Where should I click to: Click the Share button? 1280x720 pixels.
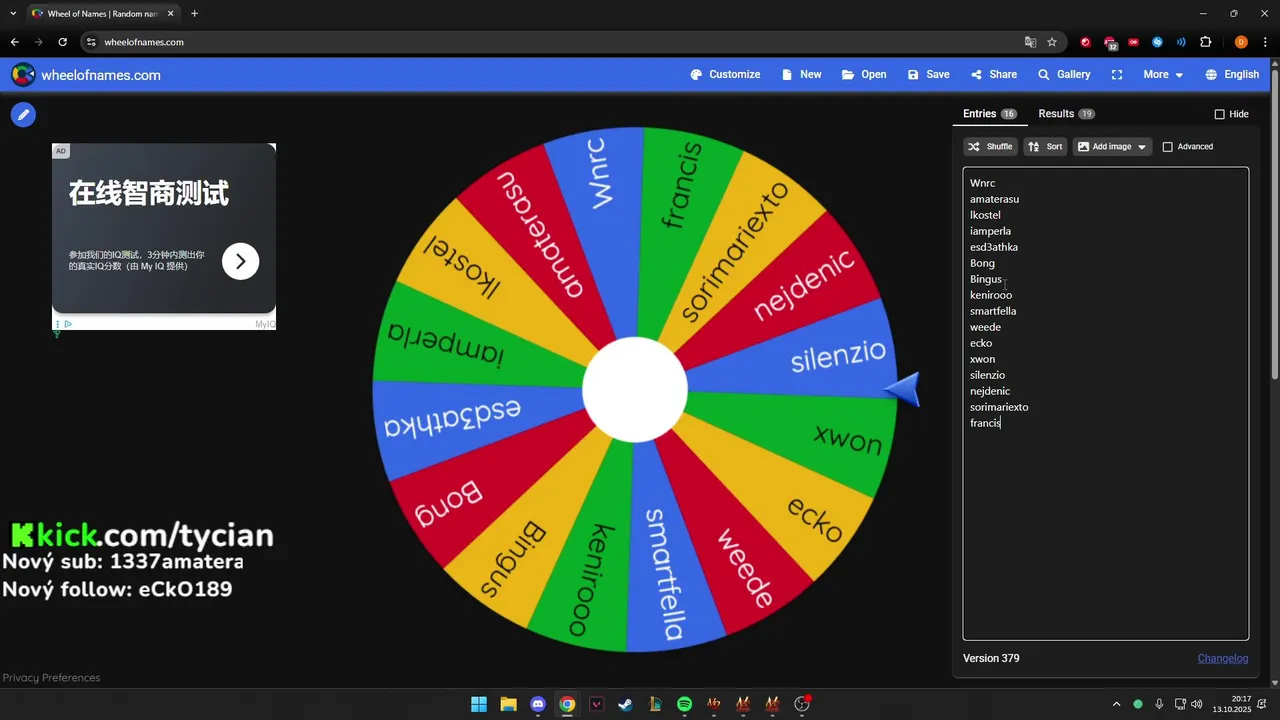[x=993, y=75]
